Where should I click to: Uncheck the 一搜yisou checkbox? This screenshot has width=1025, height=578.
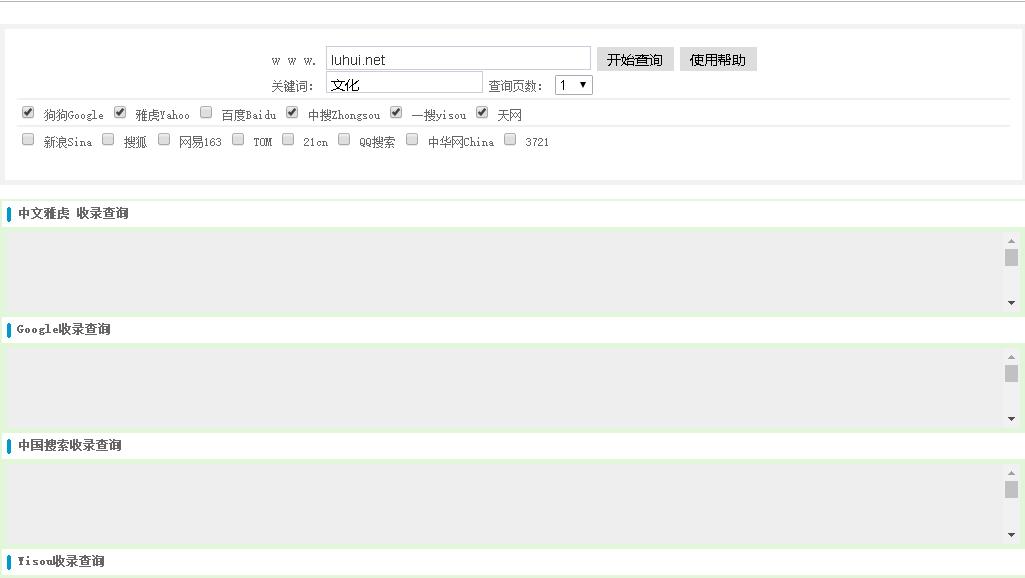(396, 112)
